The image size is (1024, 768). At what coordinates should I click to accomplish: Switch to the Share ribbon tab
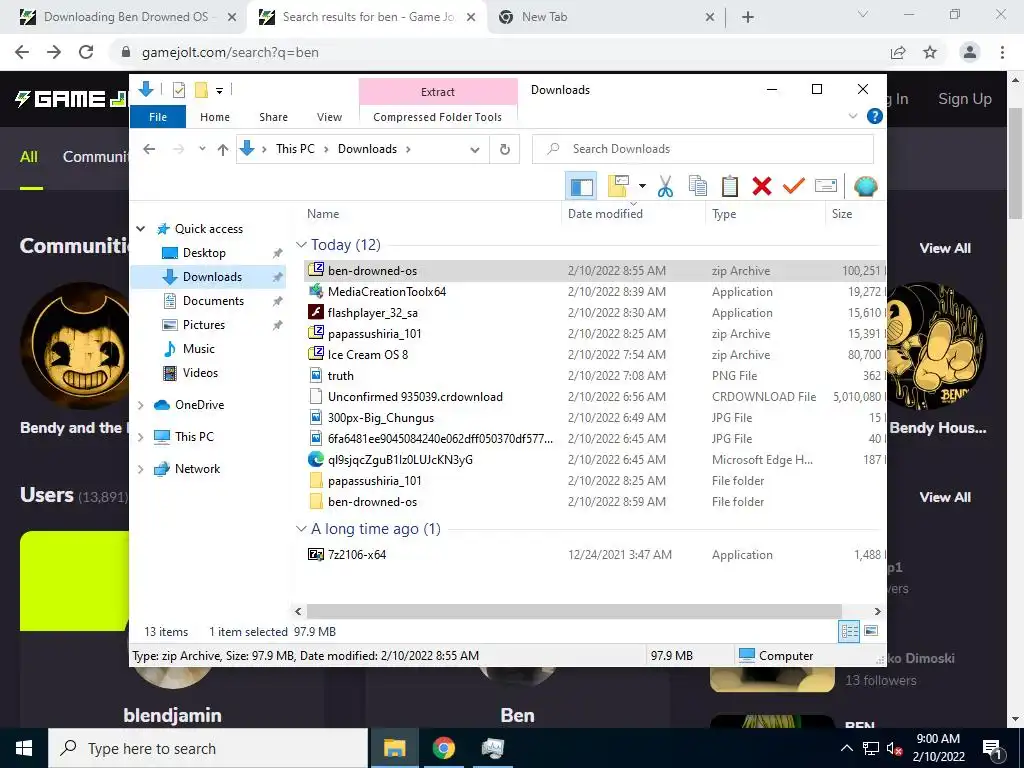click(x=273, y=117)
